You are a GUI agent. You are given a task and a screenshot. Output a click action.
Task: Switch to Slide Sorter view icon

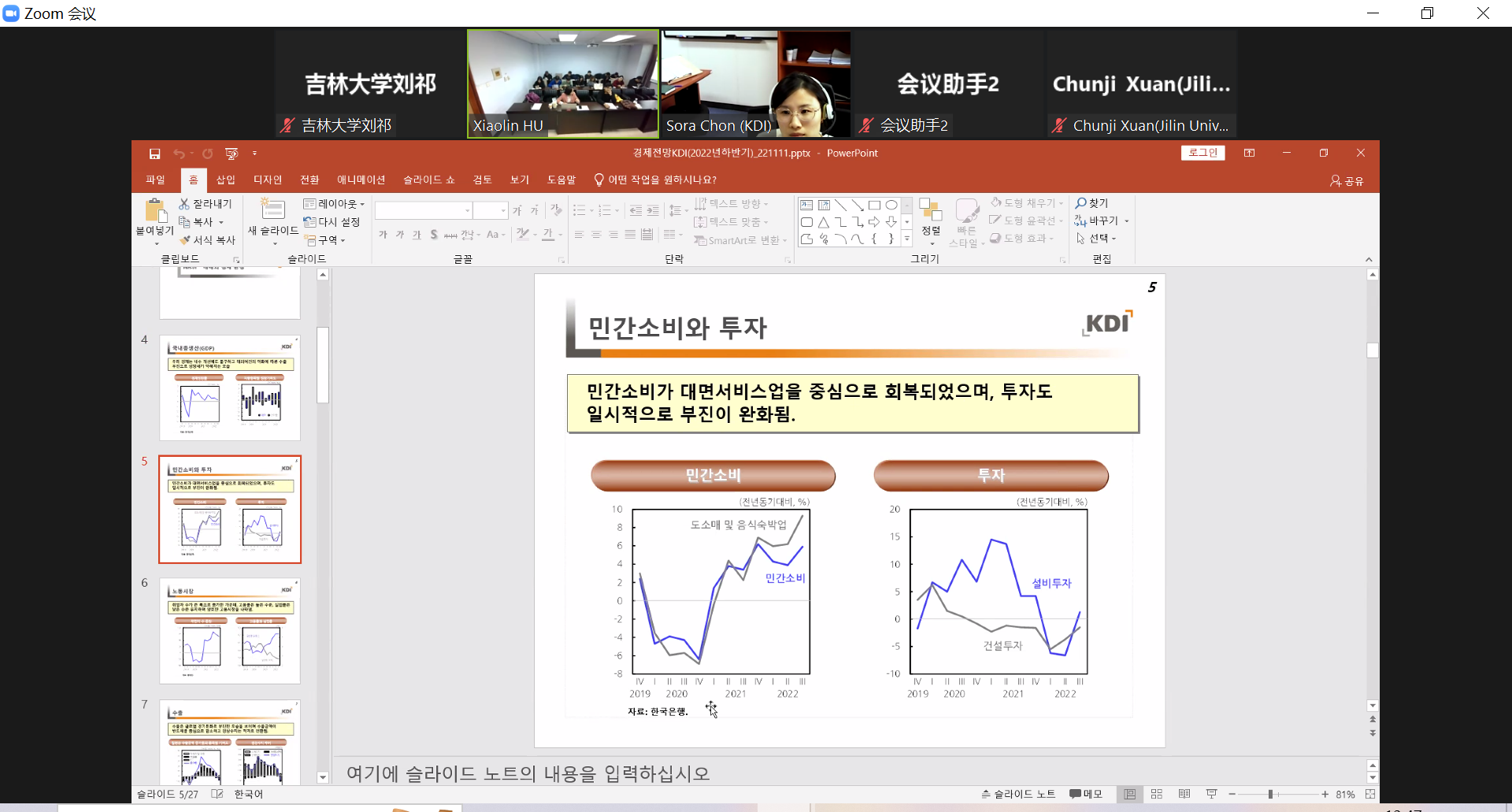1157,794
